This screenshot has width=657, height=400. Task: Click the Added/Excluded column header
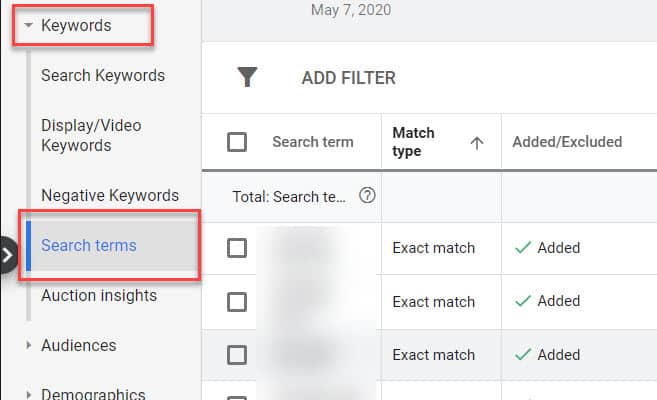567,142
